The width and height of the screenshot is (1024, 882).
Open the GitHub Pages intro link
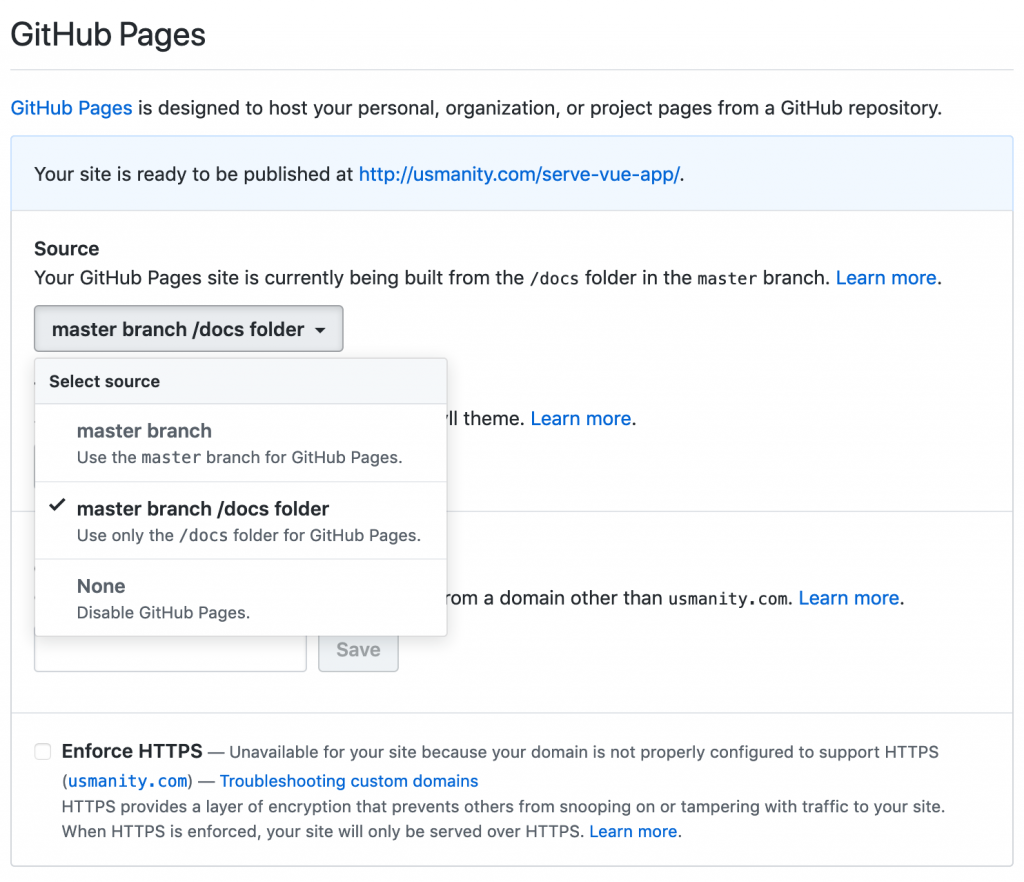pyautogui.click(x=71, y=108)
